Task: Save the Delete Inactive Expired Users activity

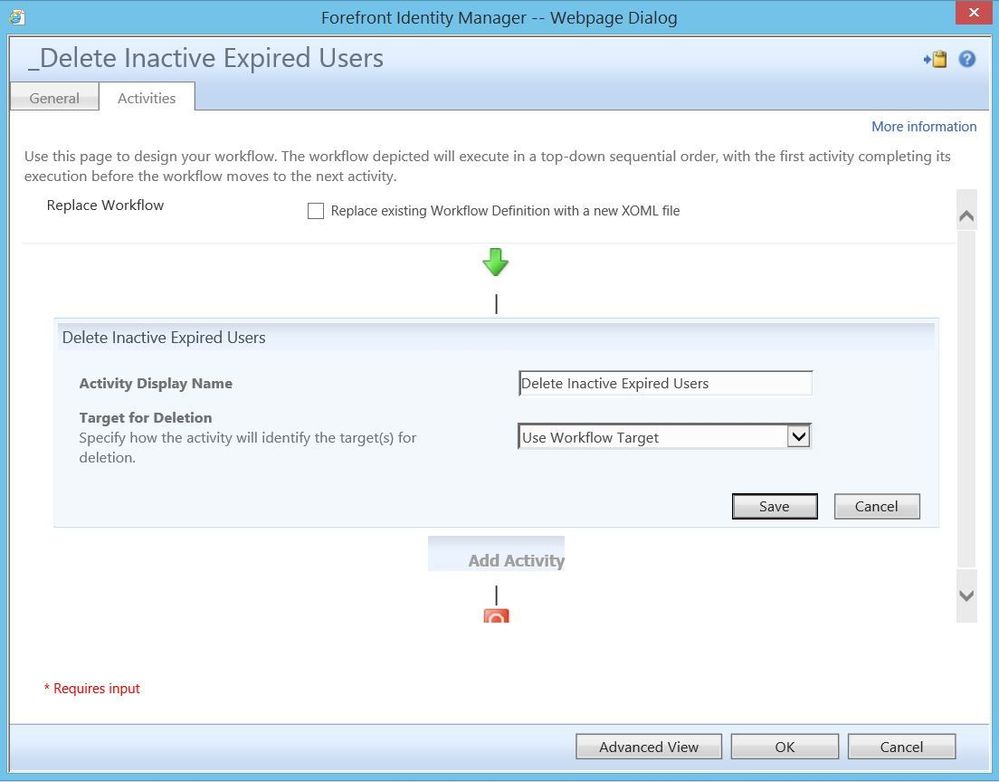Action: [775, 506]
